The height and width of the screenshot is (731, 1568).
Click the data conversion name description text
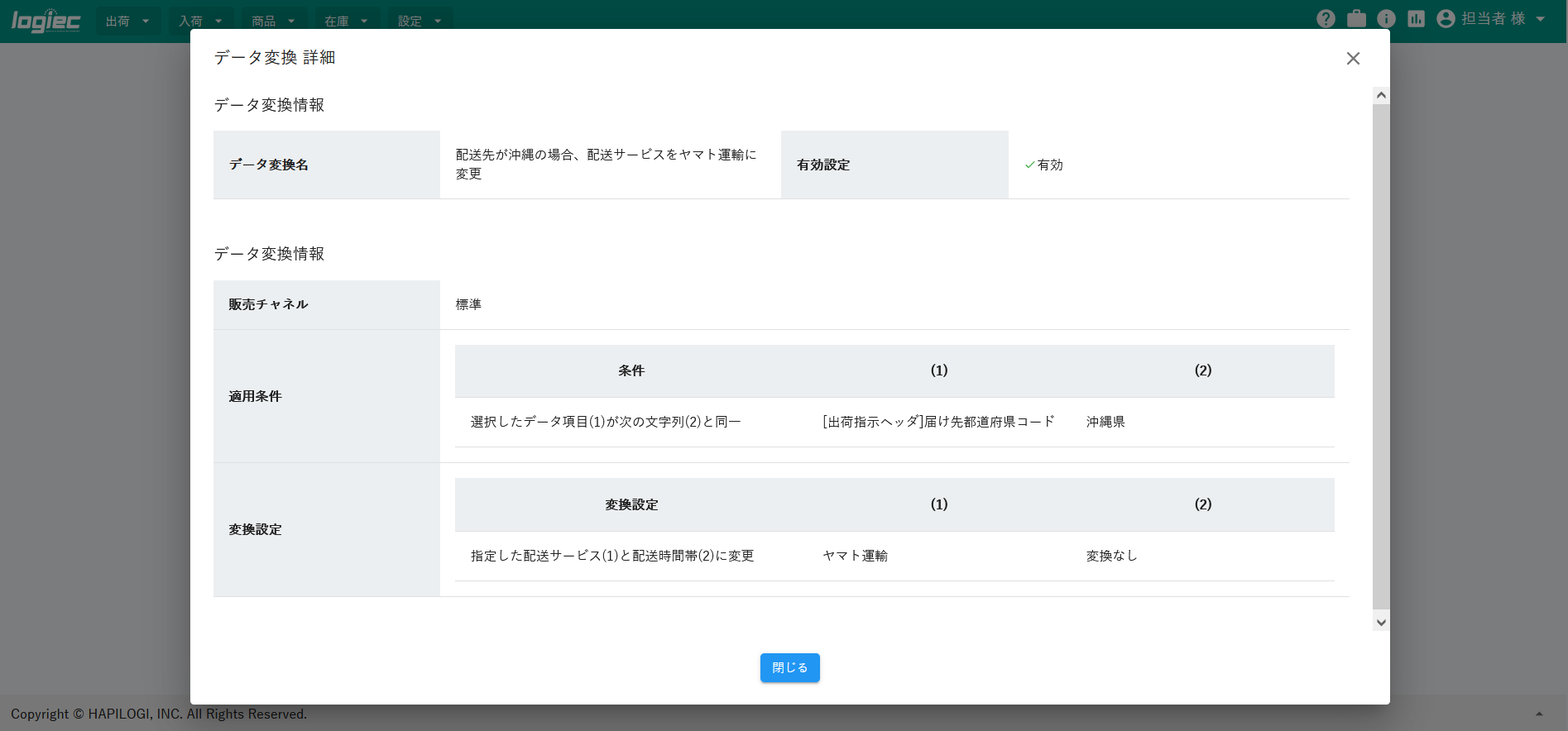click(607, 164)
